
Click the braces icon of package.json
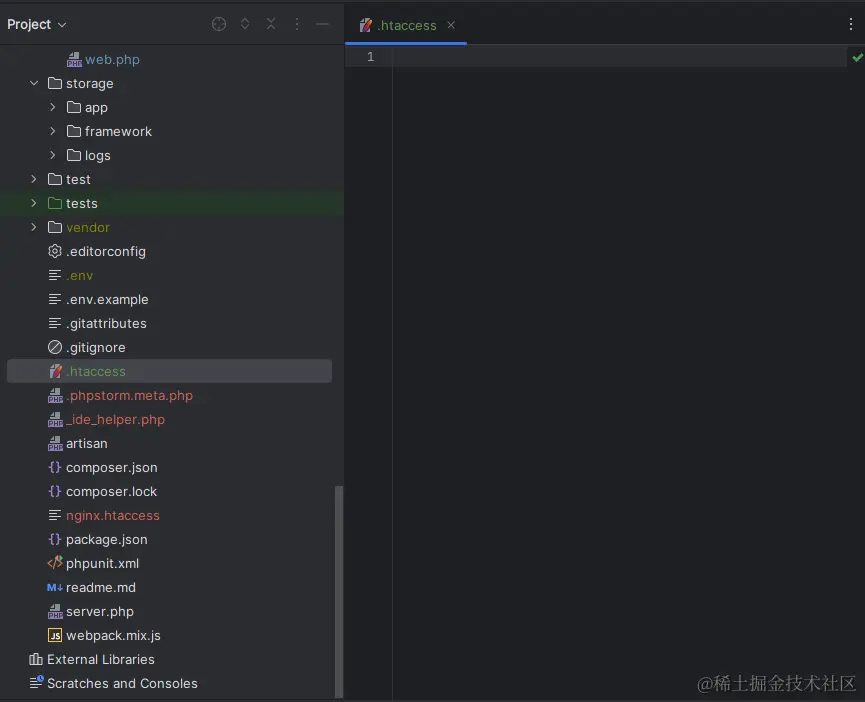point(55,539)
